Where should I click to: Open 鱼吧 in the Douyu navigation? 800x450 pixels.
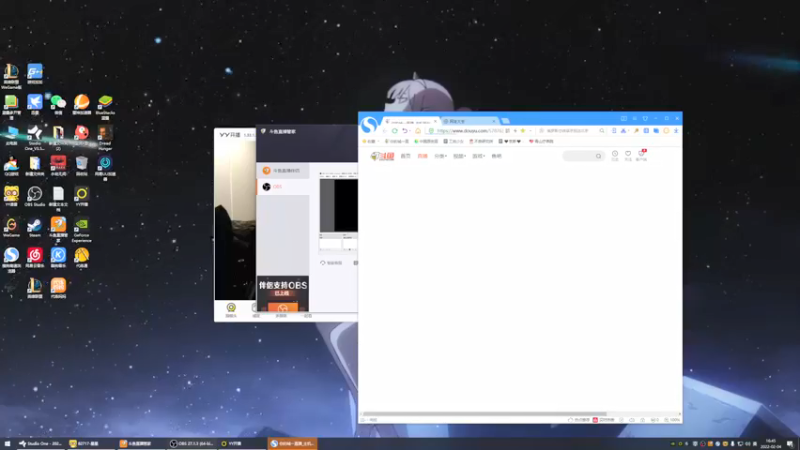tap(496, 156)
